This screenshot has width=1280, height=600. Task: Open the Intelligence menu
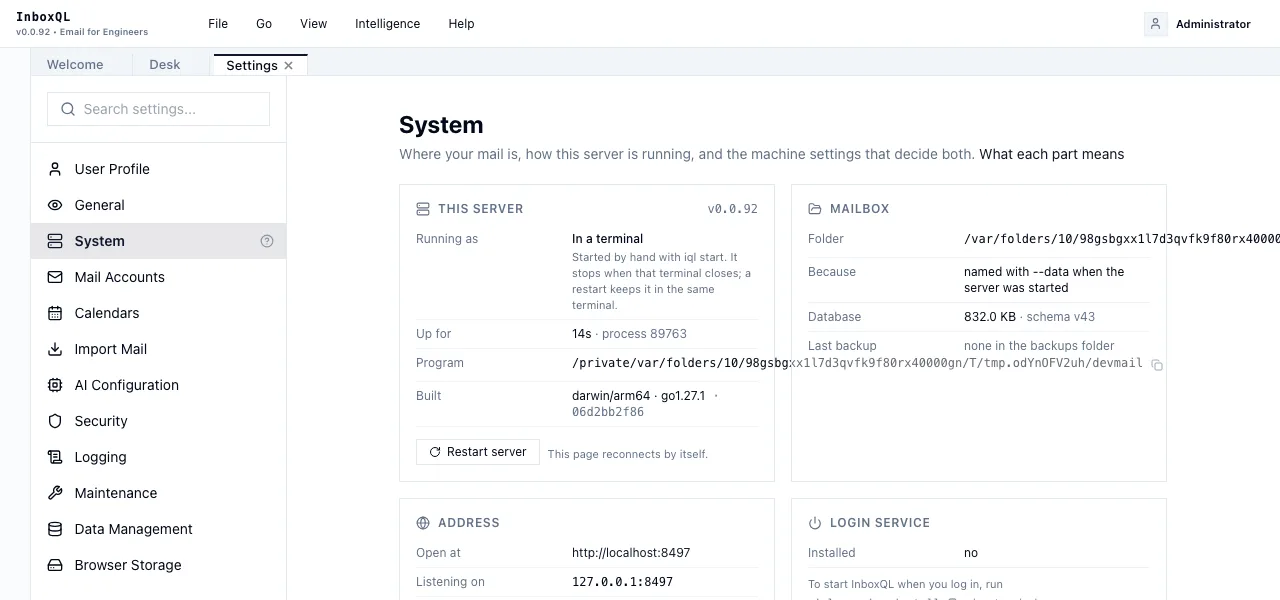[388, 24]
